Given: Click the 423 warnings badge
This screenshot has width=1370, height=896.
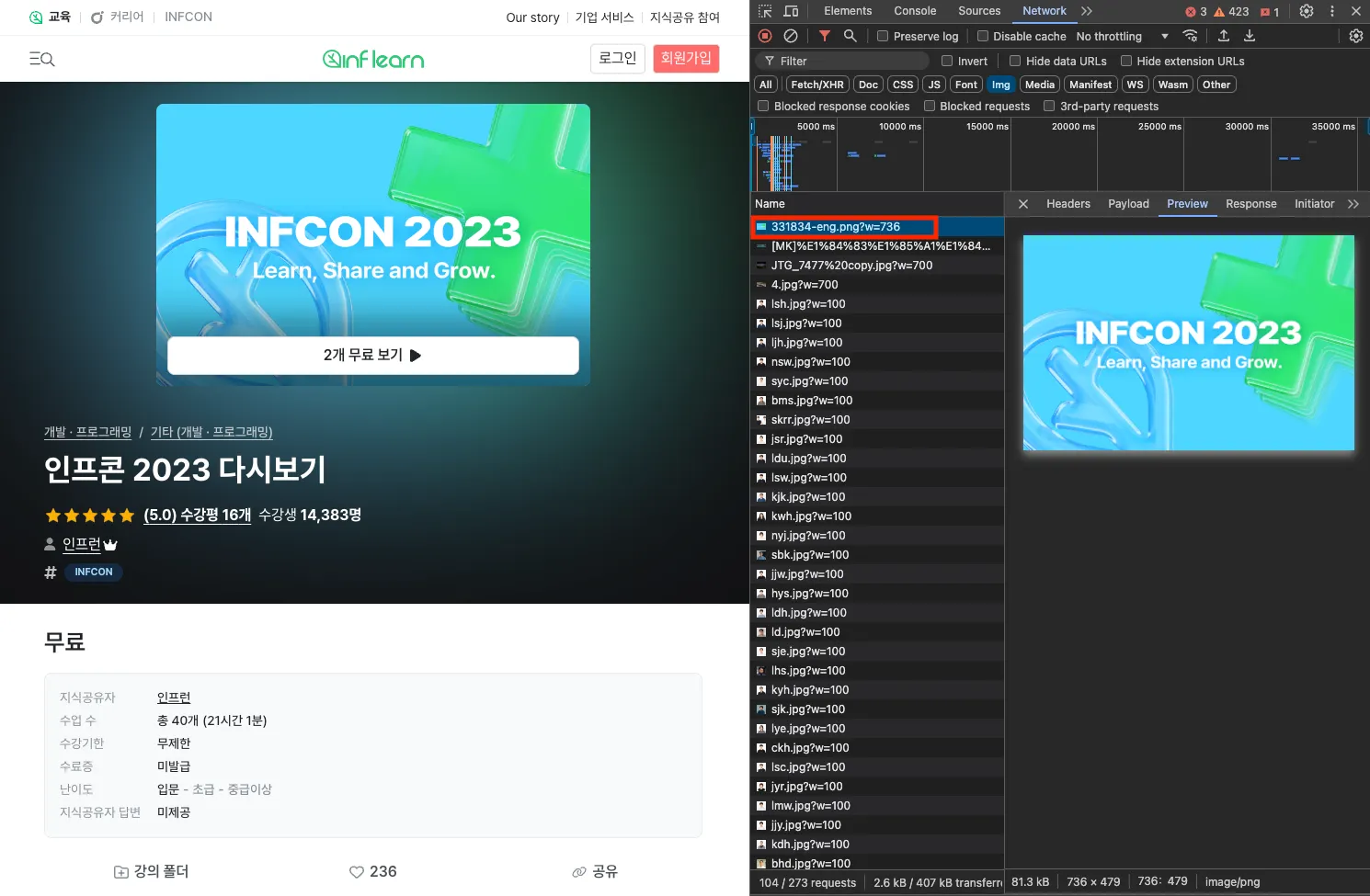Looking at the screenshot, I should tap(1232, 12).
